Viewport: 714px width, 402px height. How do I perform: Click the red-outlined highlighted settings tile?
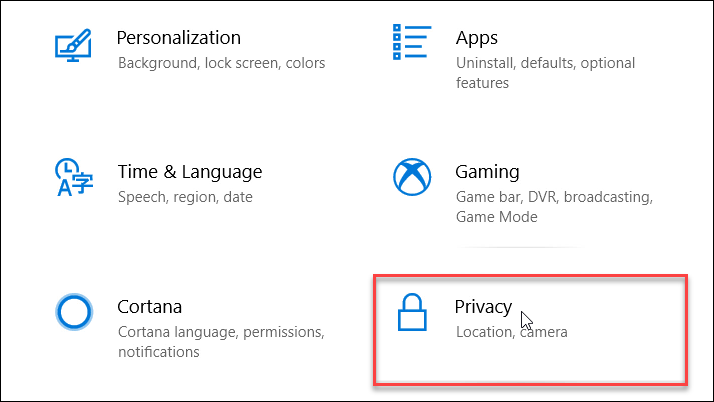530,330
